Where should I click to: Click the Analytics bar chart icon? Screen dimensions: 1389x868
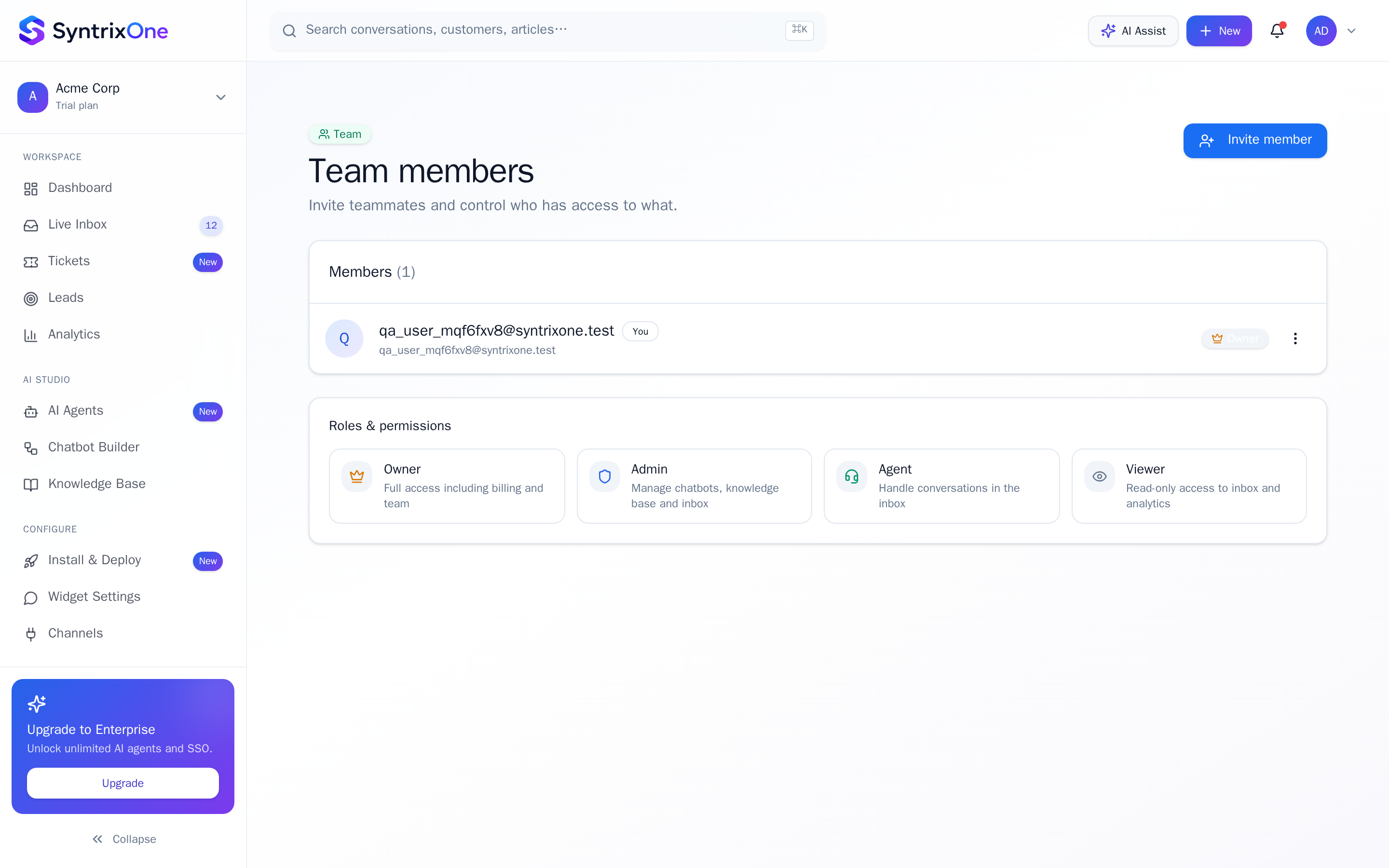31,335
